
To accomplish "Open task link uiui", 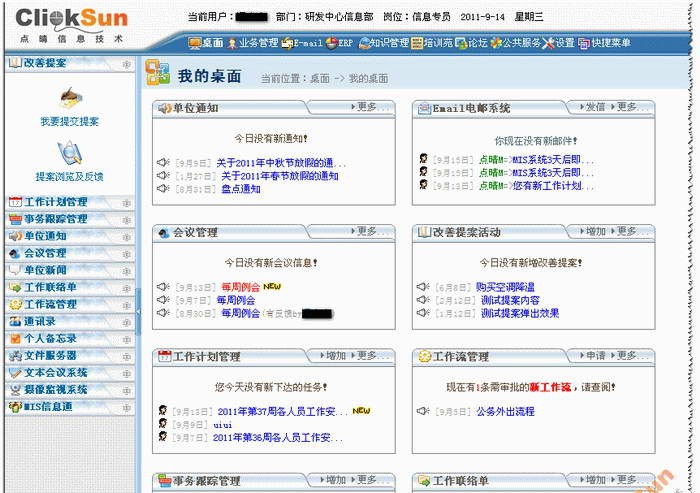I will click(x=222, y=425).
